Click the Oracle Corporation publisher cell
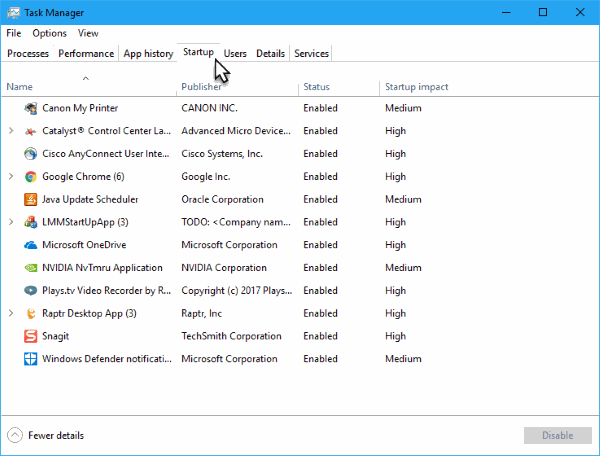Image resolution: width=600 pixels, height=456 pixels. (222, 199)
